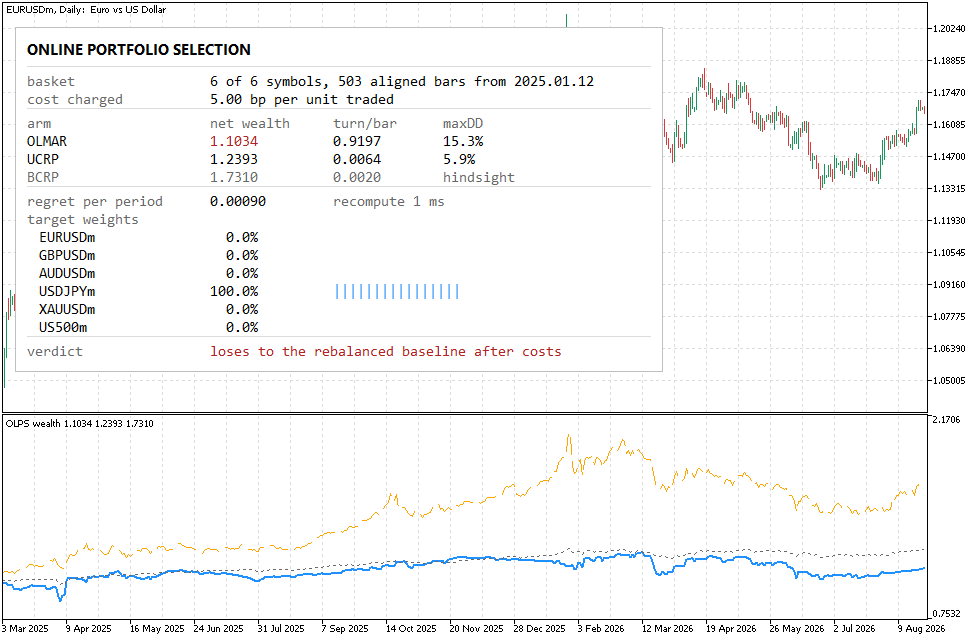Click the 1.16085 price axis label
Screen dimensions: 980x640
949,125
